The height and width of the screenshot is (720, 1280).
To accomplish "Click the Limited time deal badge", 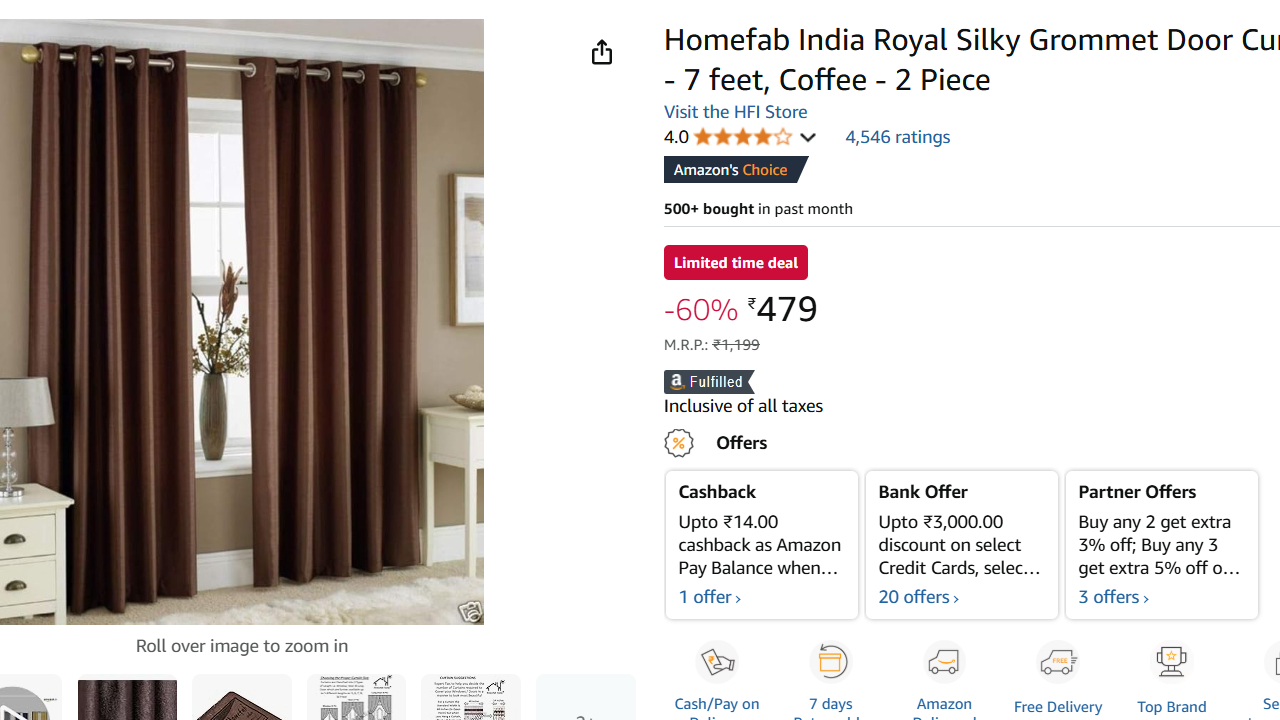I will coord(736,263).
